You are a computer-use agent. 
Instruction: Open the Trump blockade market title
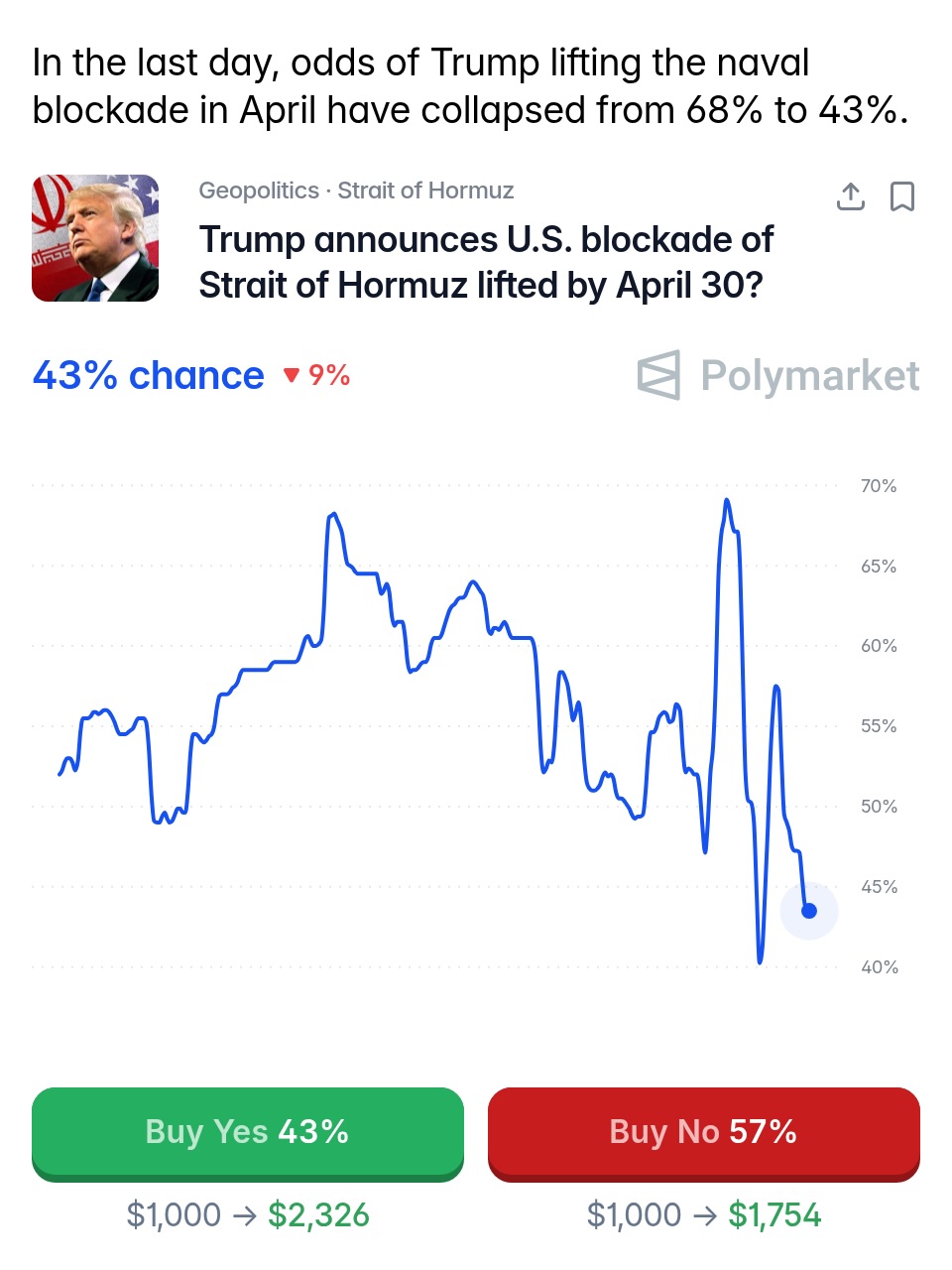point(486,262)
